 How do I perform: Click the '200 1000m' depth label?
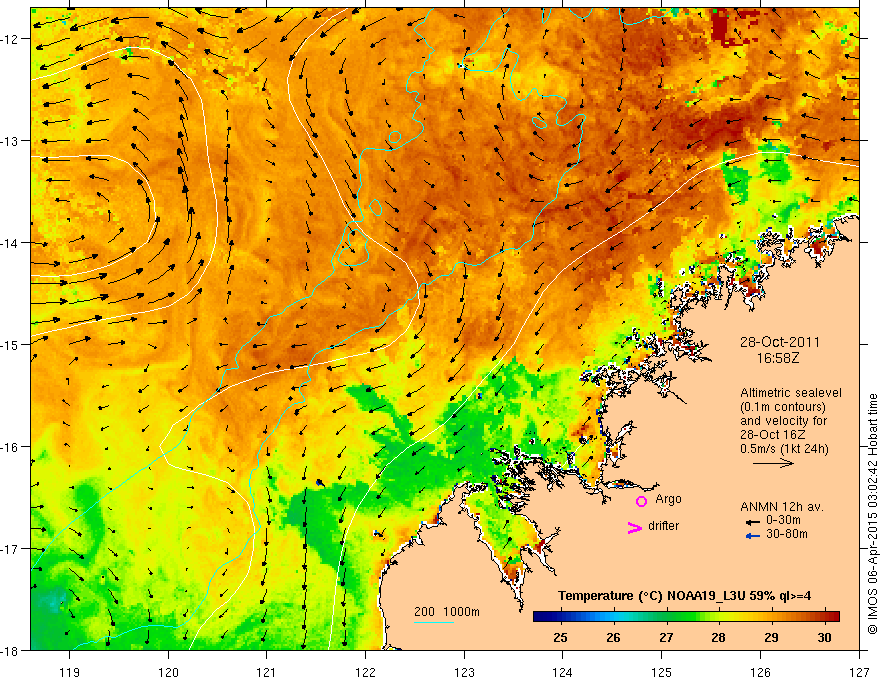pos(447,612)
